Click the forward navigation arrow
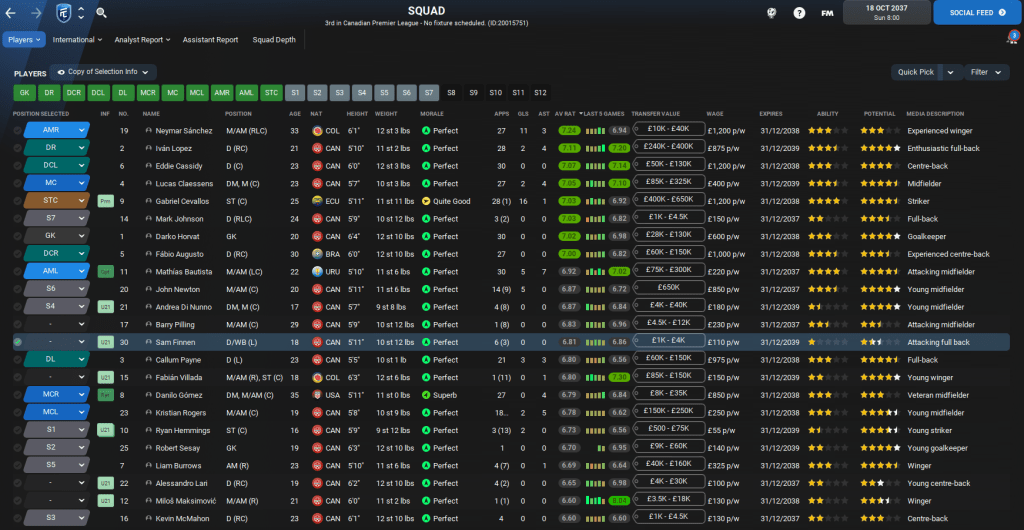Image resolution: width=1024 pixels, height=530 pixels. [38, 13]
